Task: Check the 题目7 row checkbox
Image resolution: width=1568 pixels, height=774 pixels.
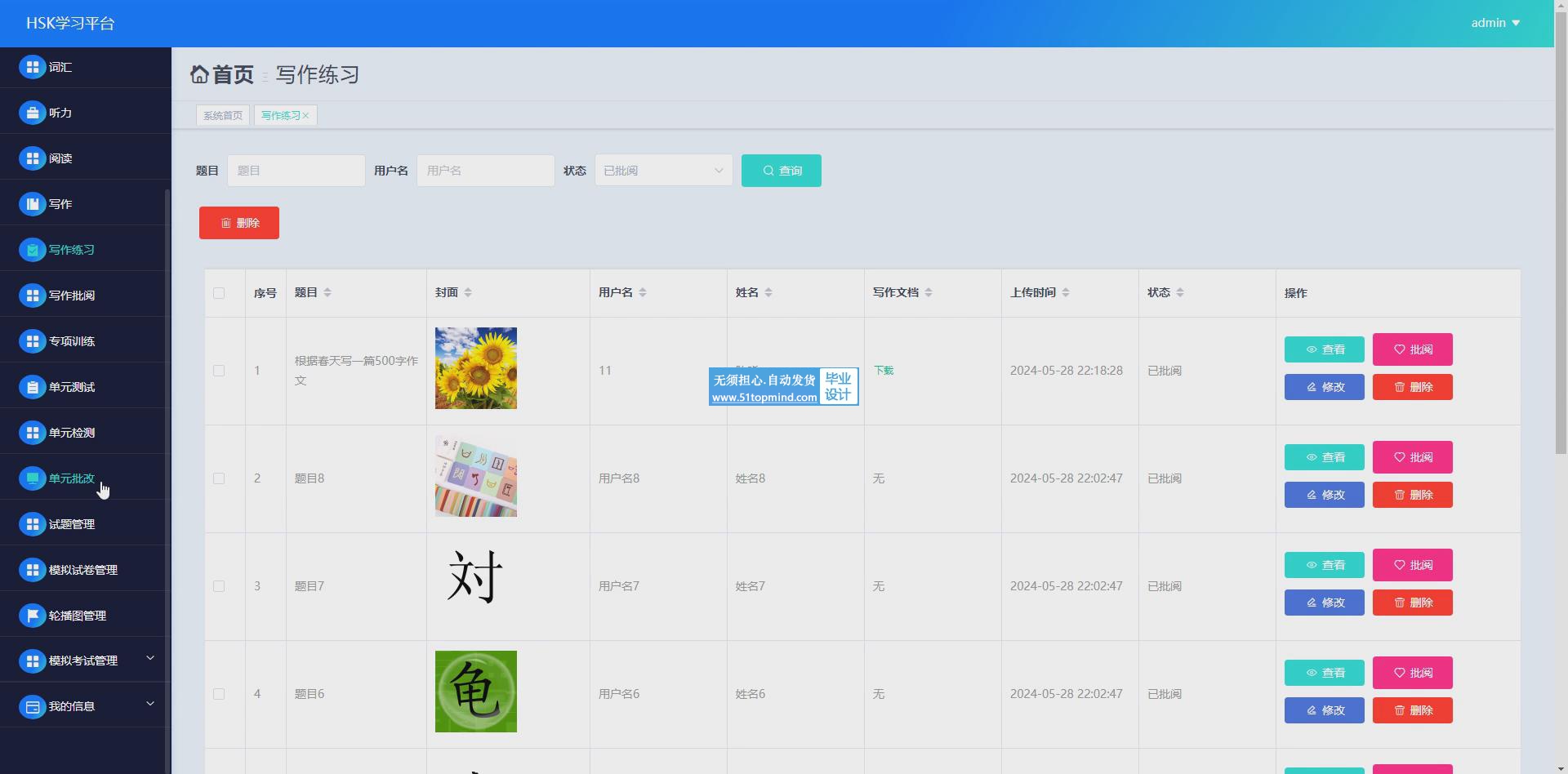Action: pyautogui.click(x=219, y=586)
